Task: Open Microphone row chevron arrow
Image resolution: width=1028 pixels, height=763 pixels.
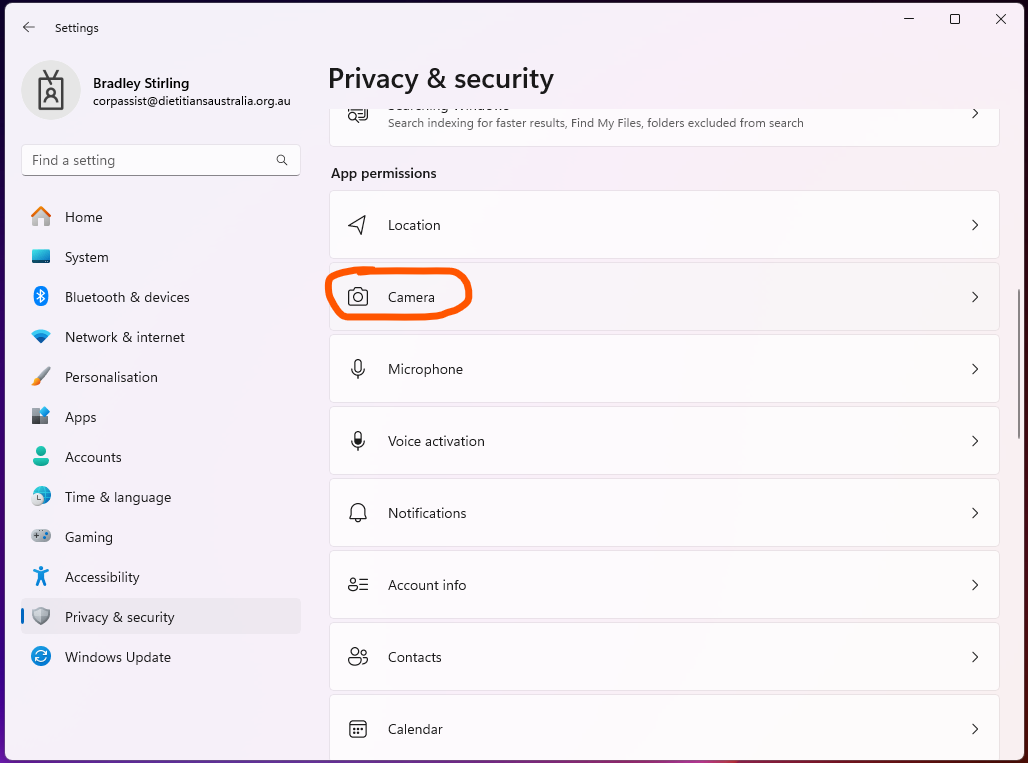Action: pyautogui.click(x=975, y=369)
